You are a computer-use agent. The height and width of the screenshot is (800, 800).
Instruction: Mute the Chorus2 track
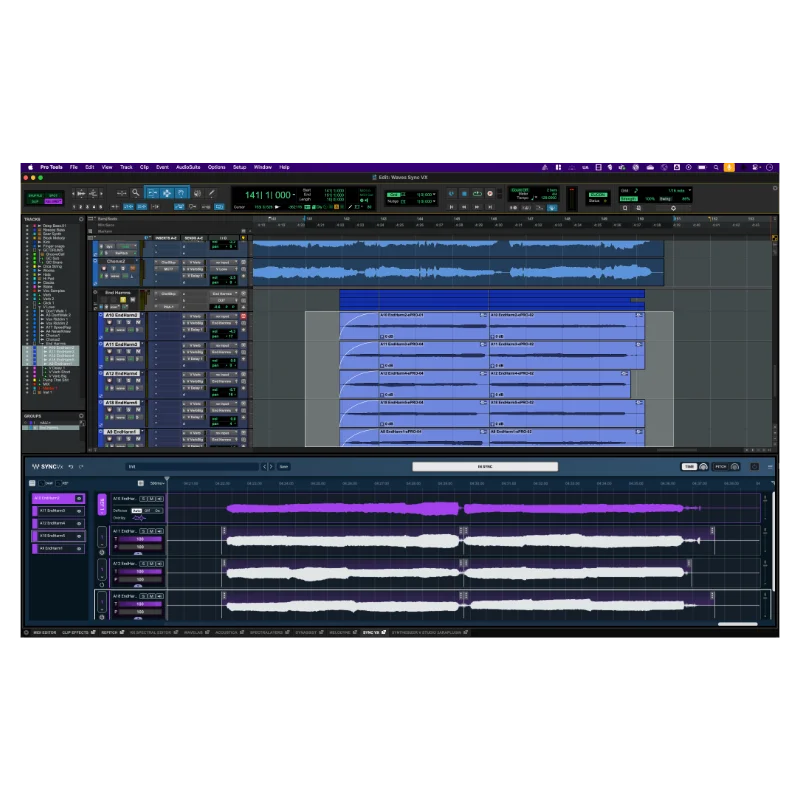click(133, 268)
